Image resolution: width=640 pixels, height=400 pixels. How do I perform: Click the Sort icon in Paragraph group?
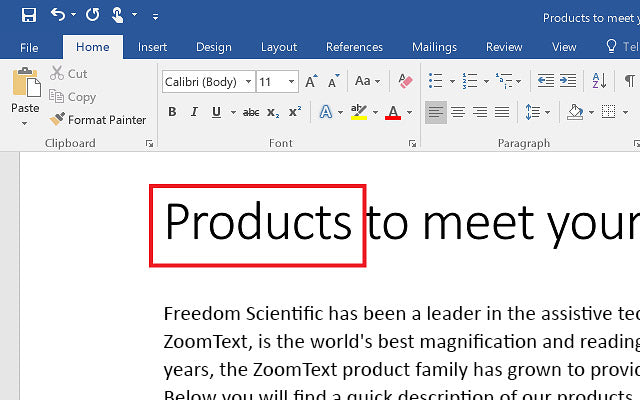pyautogui.click(x=600, y=81)
